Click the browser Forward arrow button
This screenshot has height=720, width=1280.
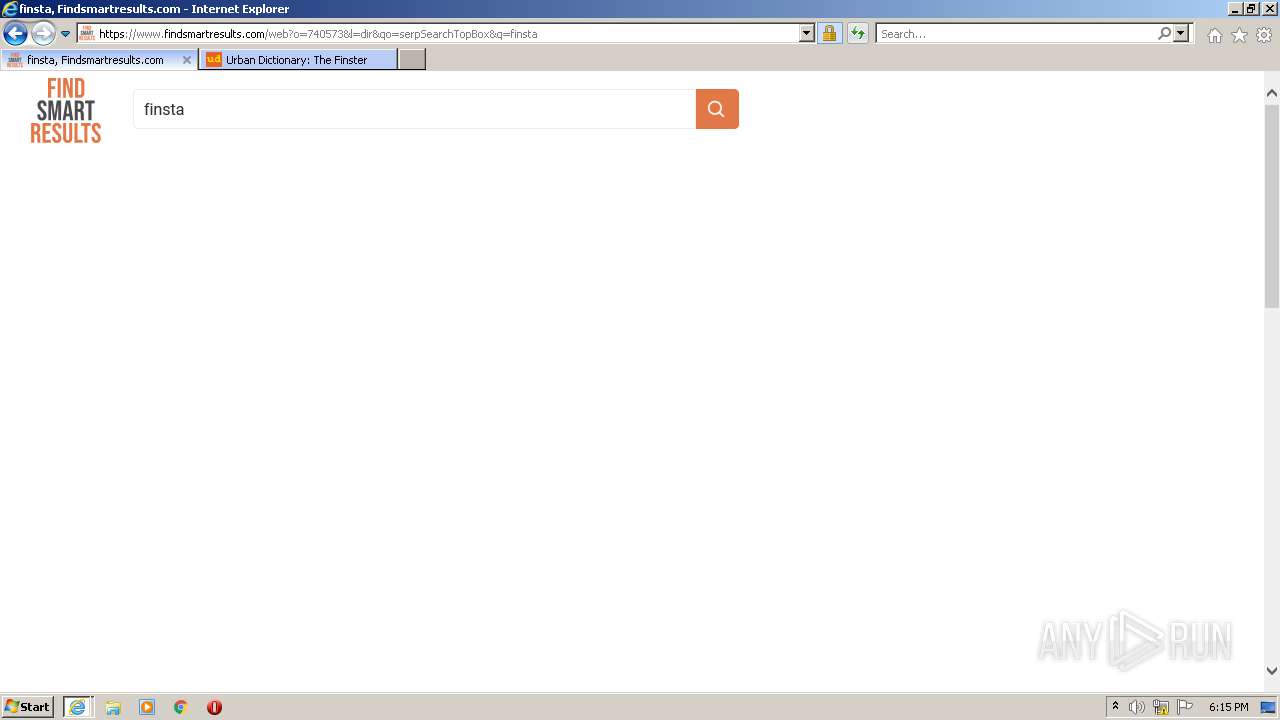(43, 34)
